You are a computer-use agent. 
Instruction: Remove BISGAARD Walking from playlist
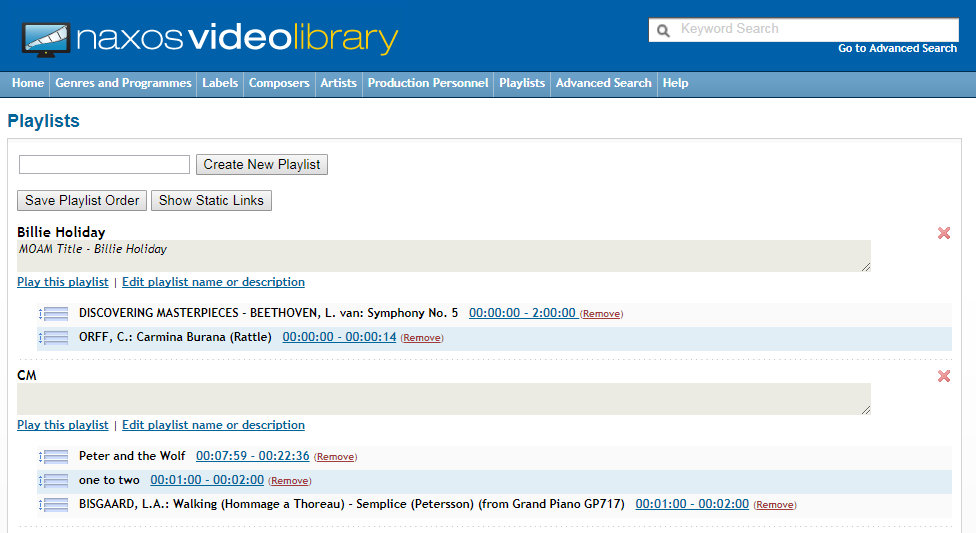coord(774,505)
